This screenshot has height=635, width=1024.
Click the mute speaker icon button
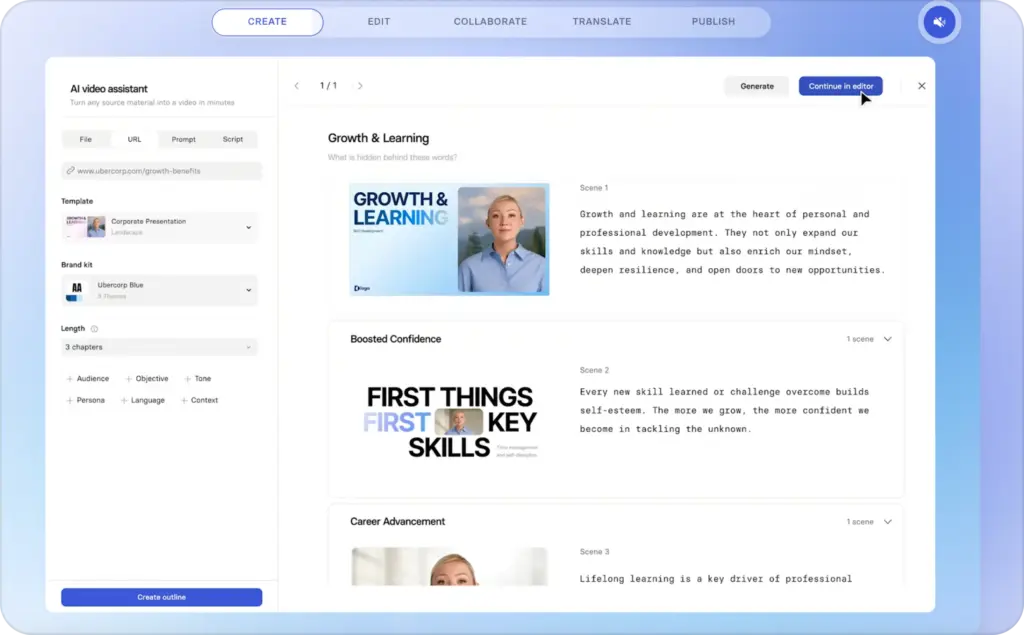coord(939,22)
